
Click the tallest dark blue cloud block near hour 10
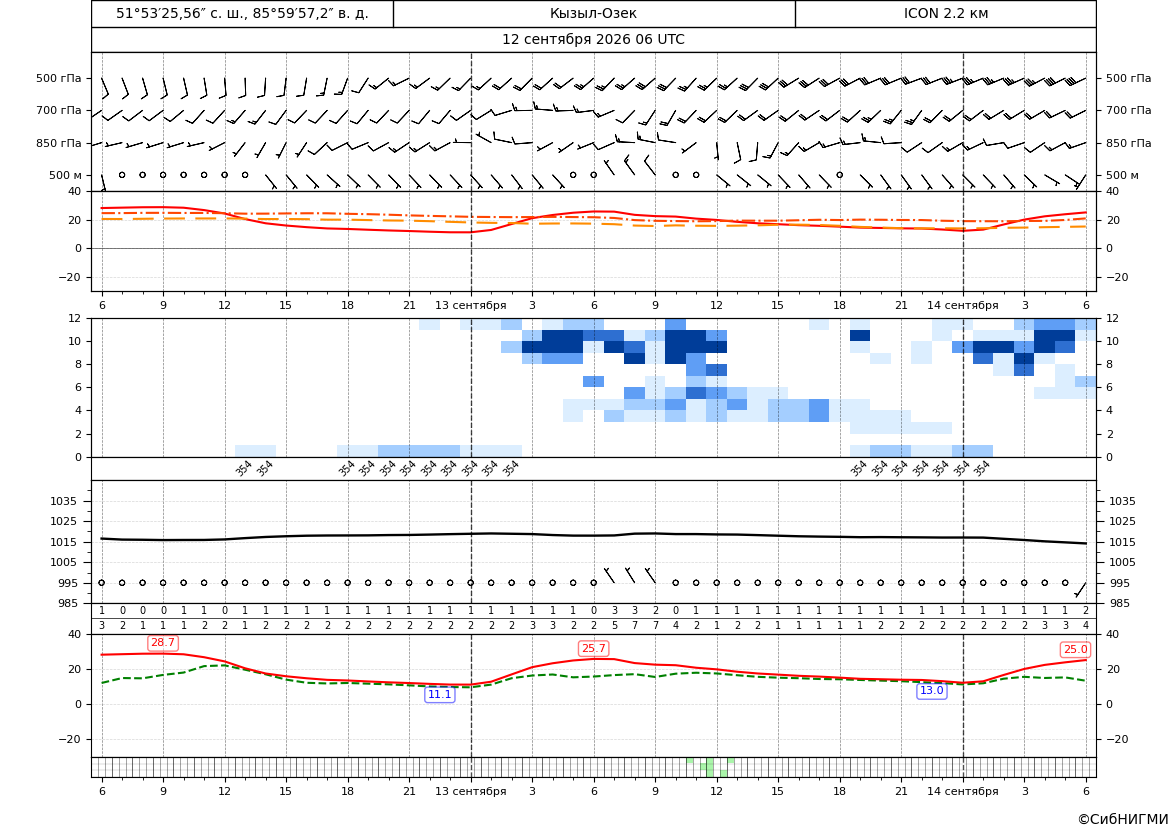click(x=685, y=347)
